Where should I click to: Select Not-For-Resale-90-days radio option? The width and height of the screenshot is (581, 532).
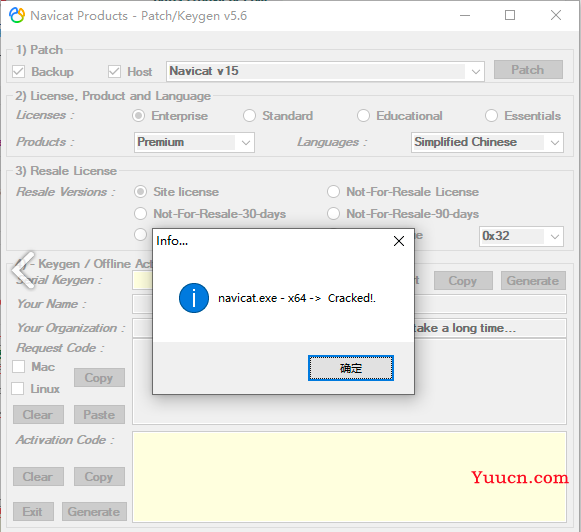coord(333,214)
